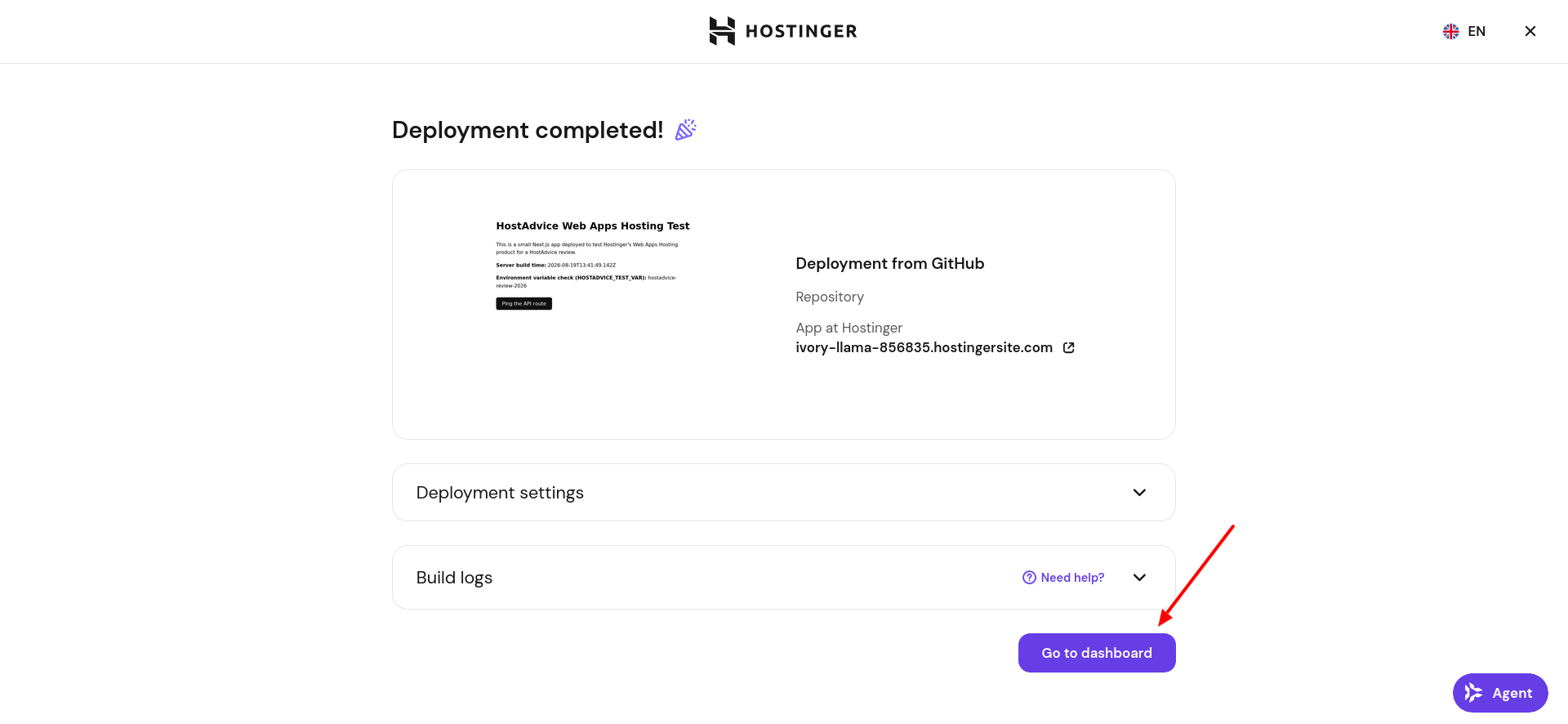1568x724 pixels.
Task: Click question mark icon by Need help
Action: coord(1029,578)
